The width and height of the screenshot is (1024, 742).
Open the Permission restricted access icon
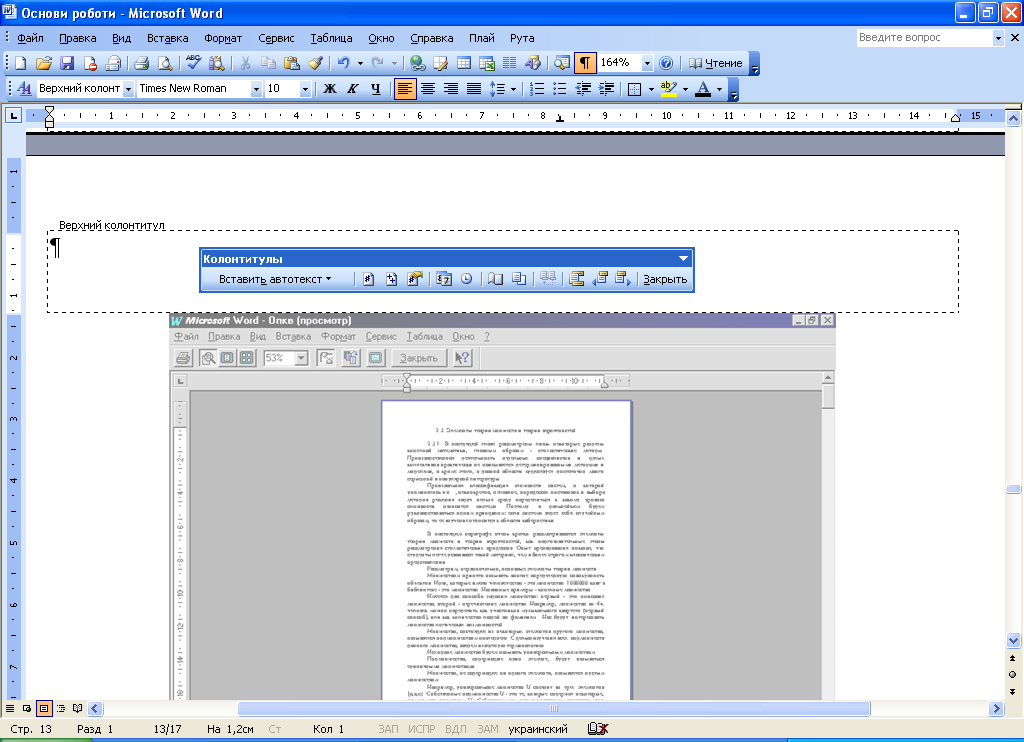point(90,63)
